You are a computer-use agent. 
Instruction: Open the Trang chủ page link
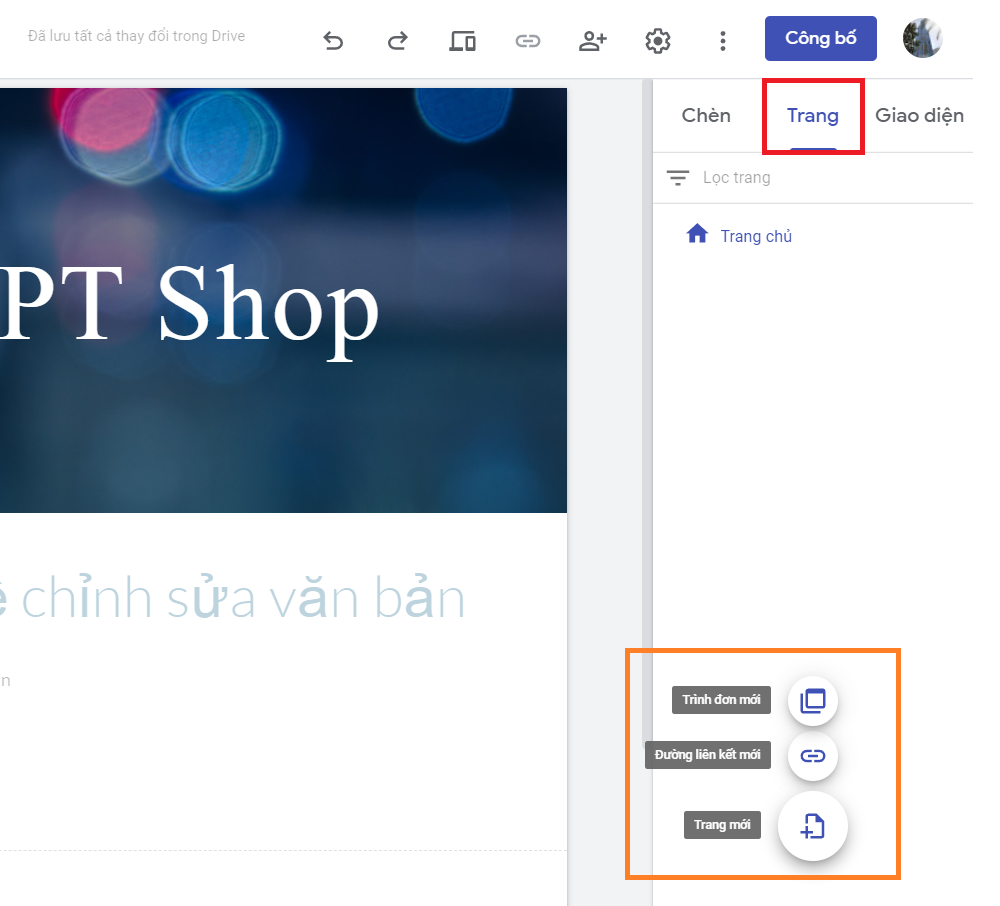755,235
